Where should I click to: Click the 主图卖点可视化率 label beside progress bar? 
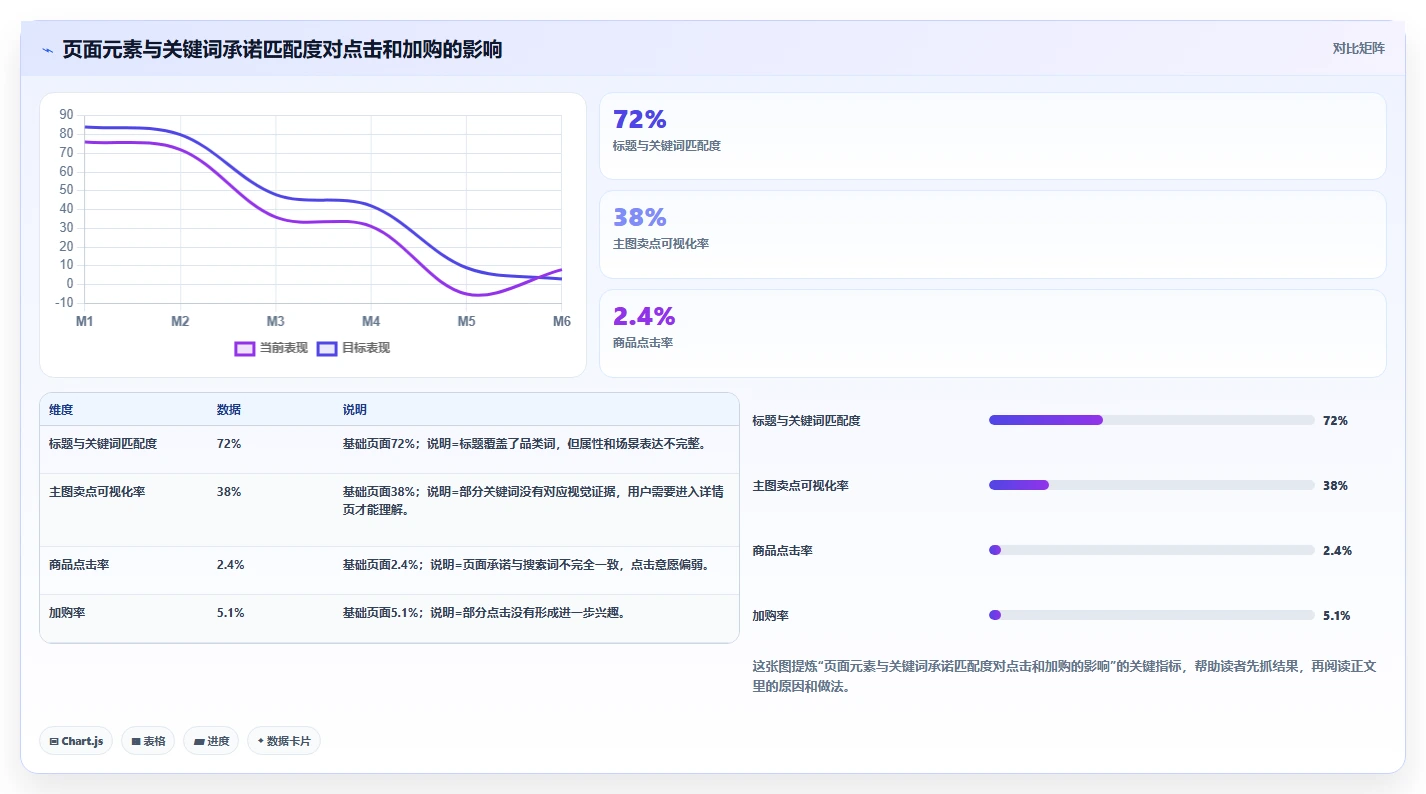tap(800, 485)
